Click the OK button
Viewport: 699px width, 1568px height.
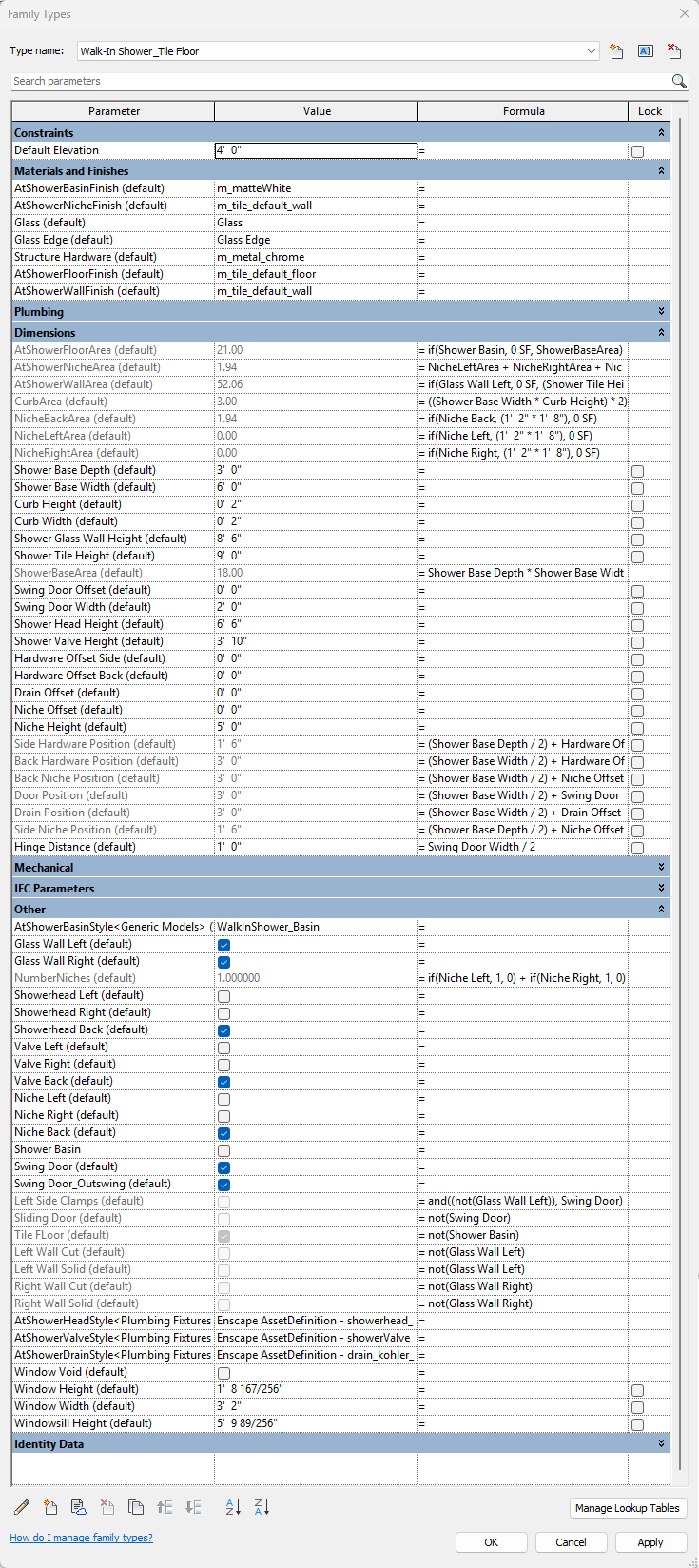pyautogui.click(x=491, y=1542)
